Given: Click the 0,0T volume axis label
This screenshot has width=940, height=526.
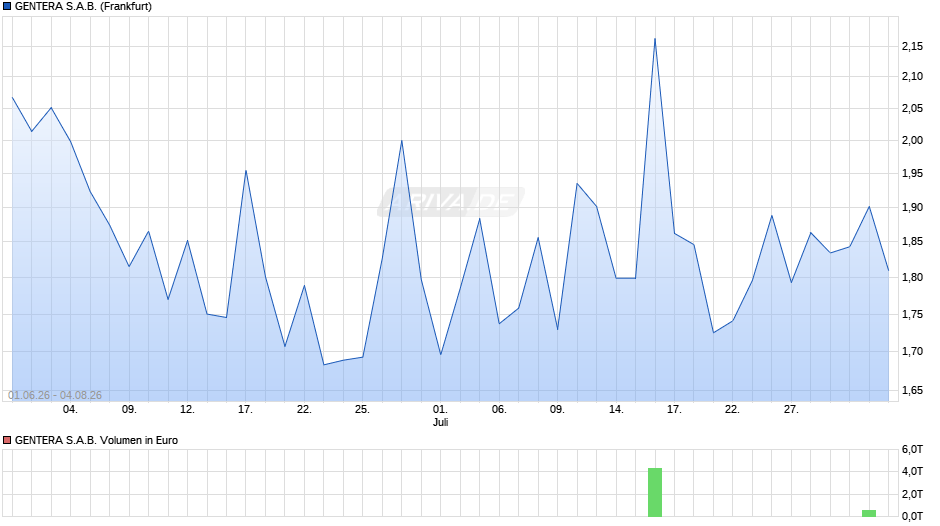Looking at the screenshot, I should tap(912, 516).
